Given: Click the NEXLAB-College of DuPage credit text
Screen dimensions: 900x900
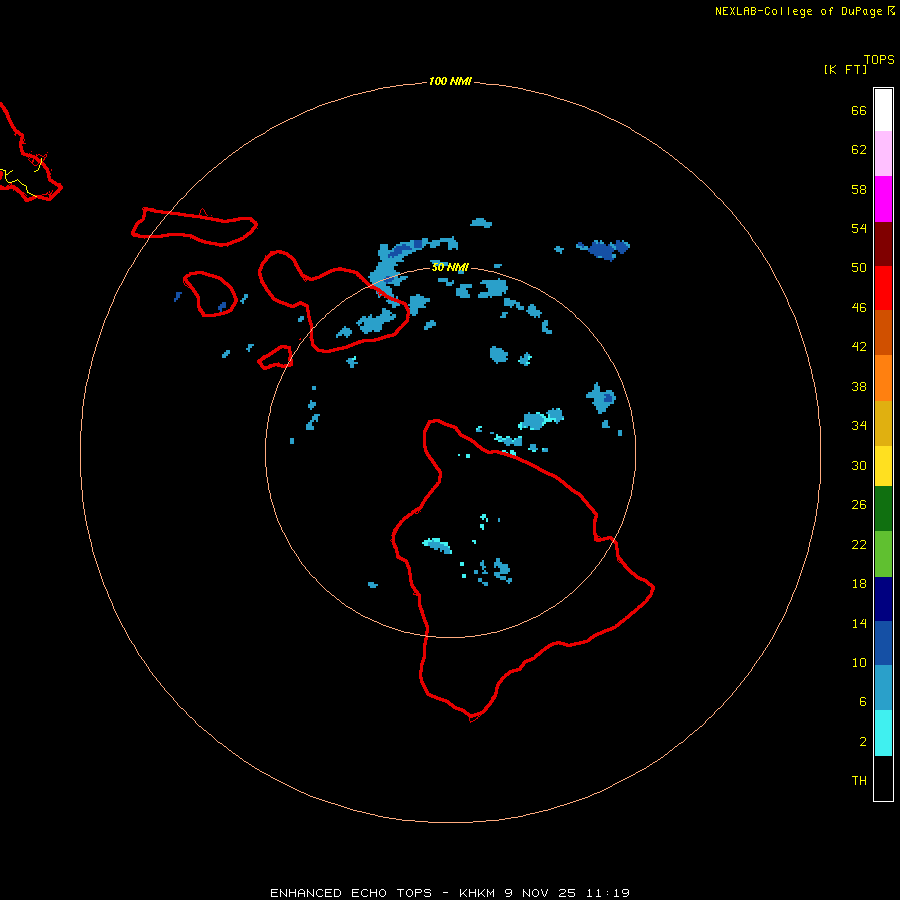Looking at the screenshot, I should (x=798, y=11).
